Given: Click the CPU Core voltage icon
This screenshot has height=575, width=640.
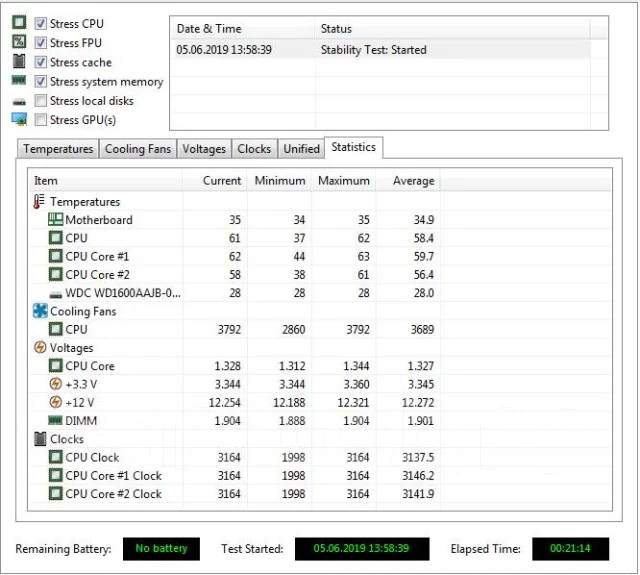Looking at the screenshot, I should [56, 366].
